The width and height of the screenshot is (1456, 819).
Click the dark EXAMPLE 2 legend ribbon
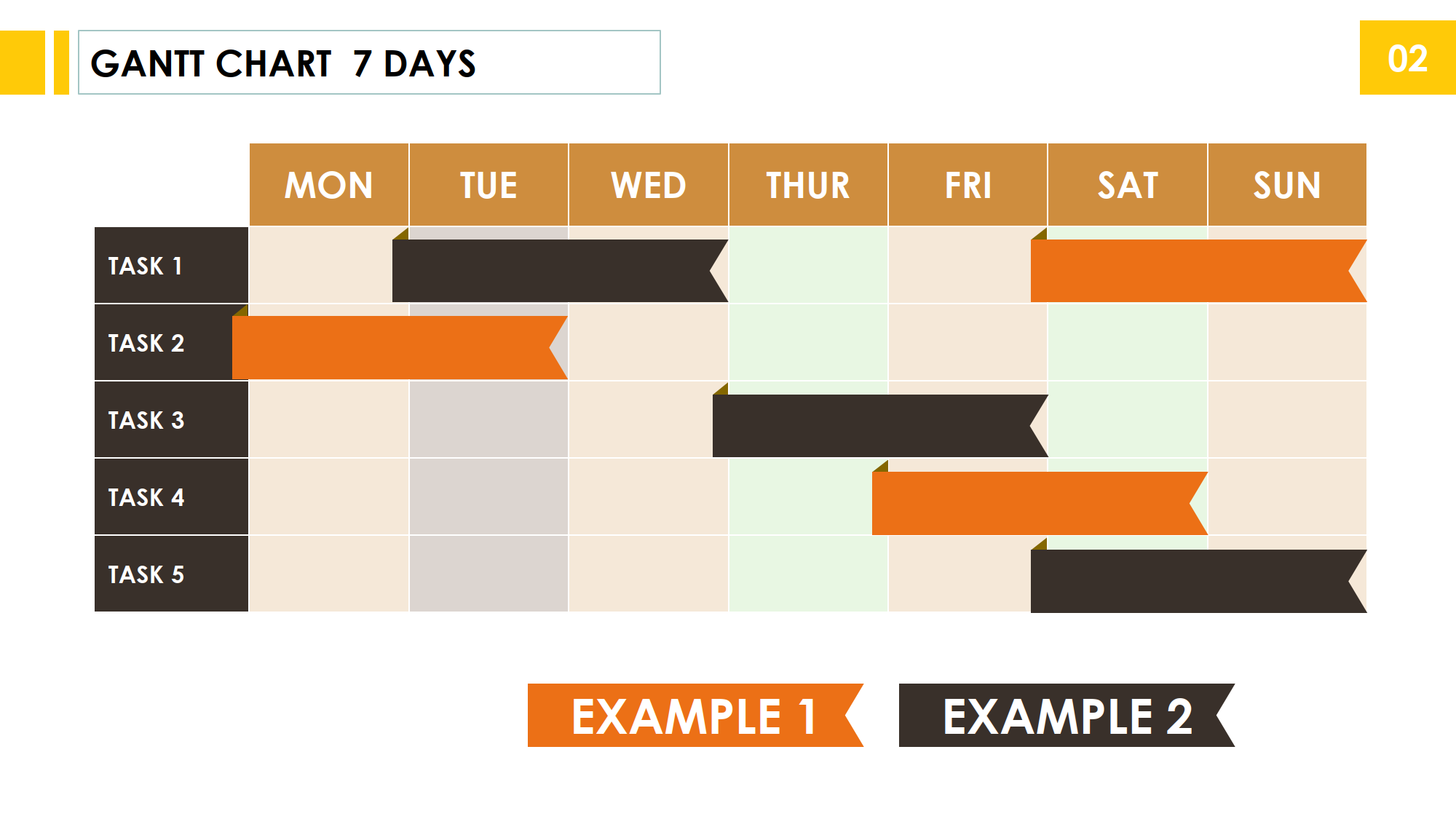pyautogui.click(x=1067, y=715)
